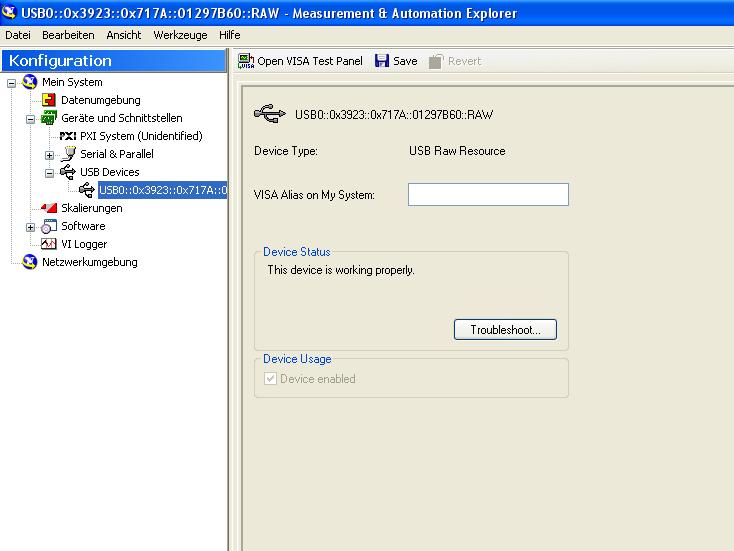
Task: Click Open VISA Test Panel label
Action: [x=310, y=61]
